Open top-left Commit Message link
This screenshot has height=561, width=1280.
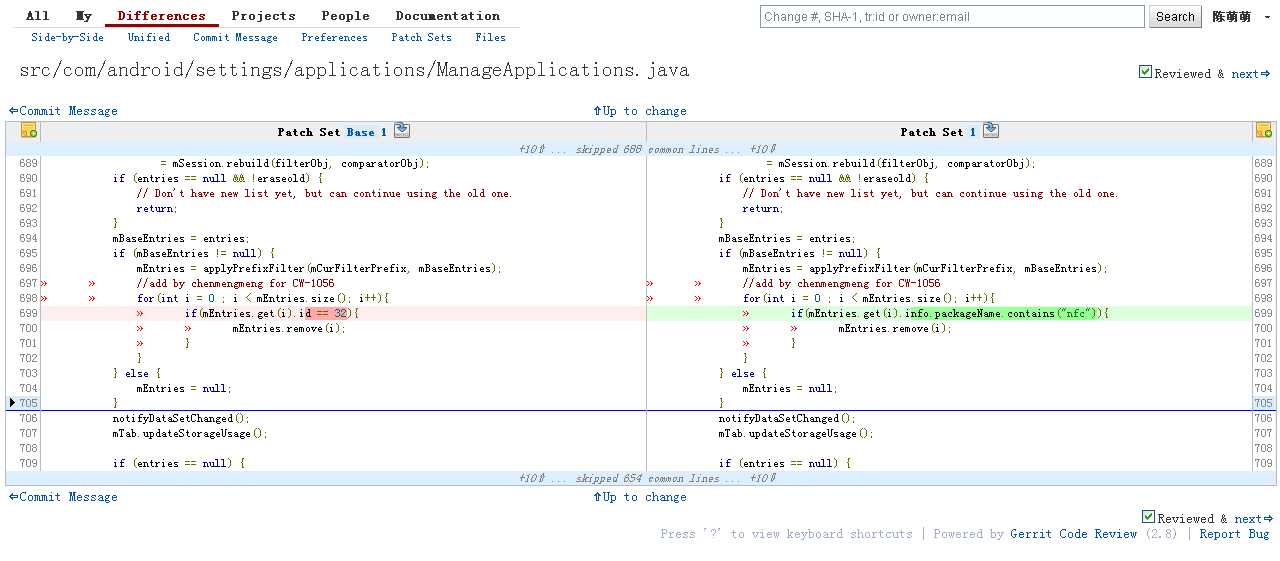pyautogui.click(x=63, y=111)
